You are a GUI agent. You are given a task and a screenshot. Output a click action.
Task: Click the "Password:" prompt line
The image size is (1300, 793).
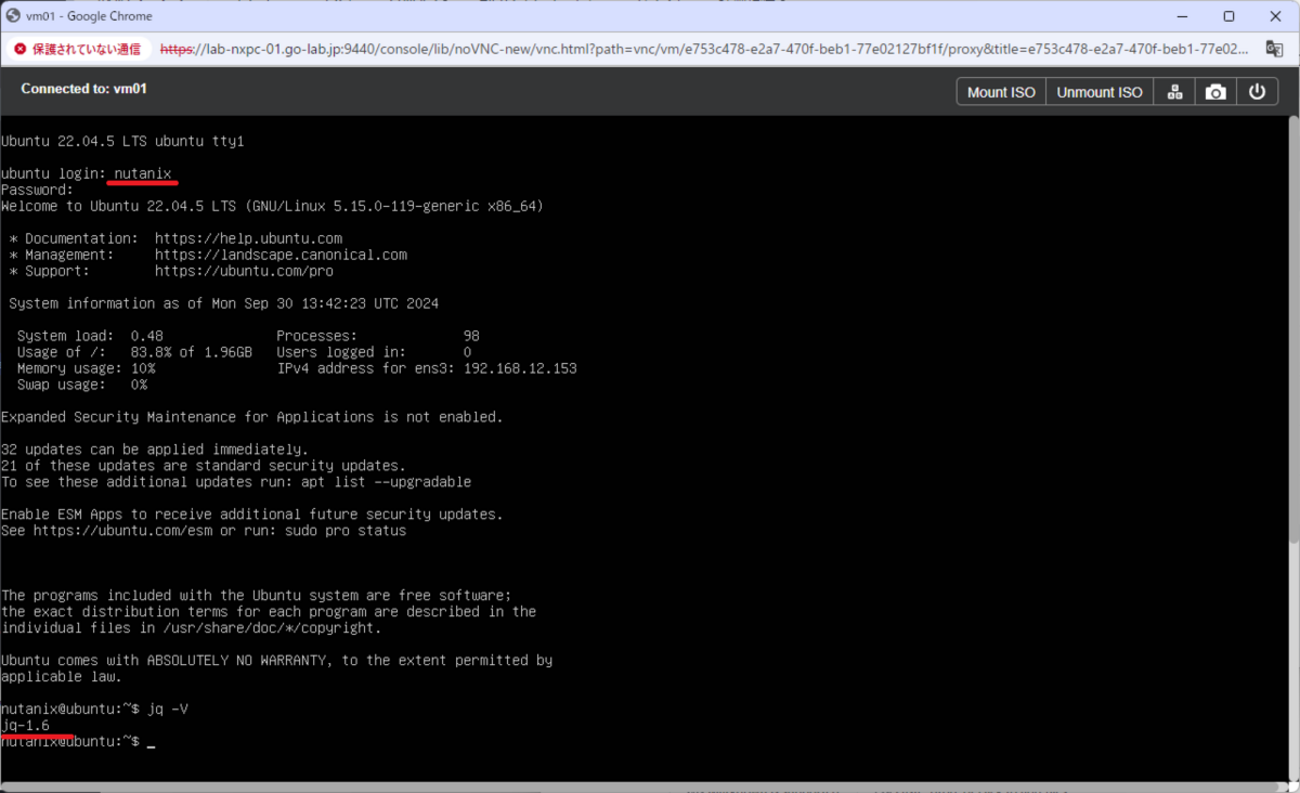tap(37, 190)
